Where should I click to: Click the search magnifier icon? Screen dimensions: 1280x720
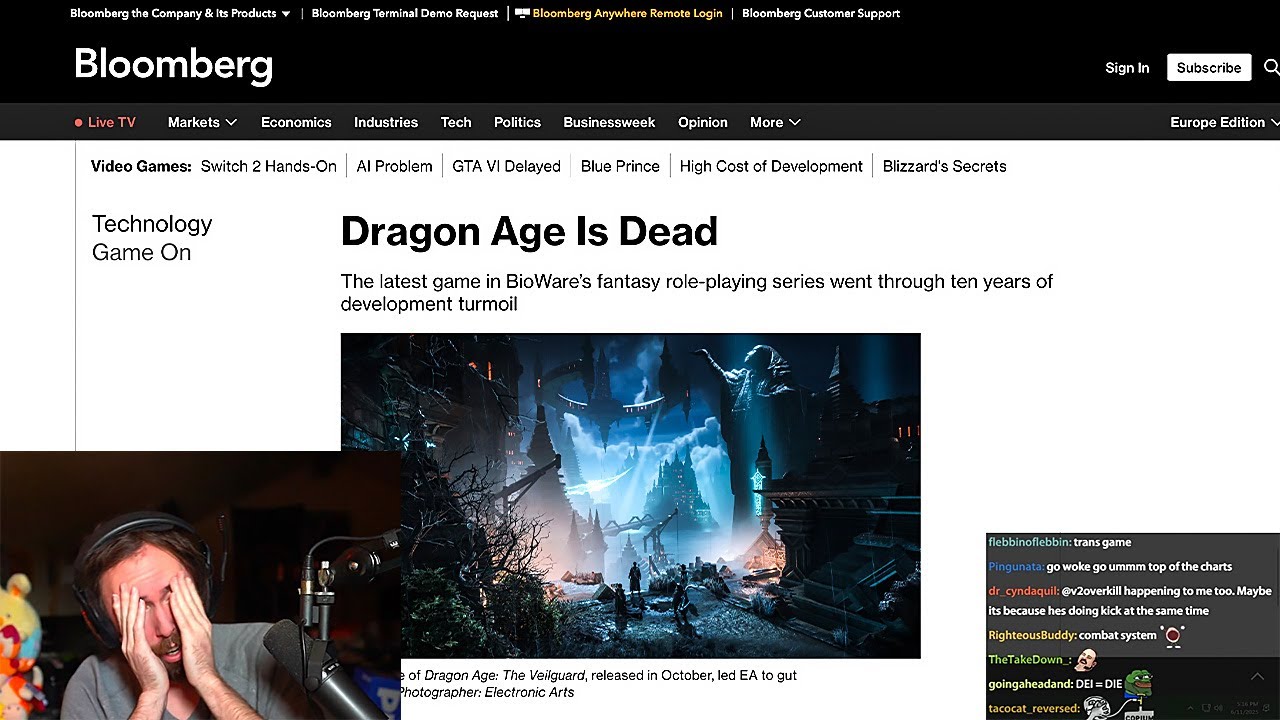[1271, 67]
